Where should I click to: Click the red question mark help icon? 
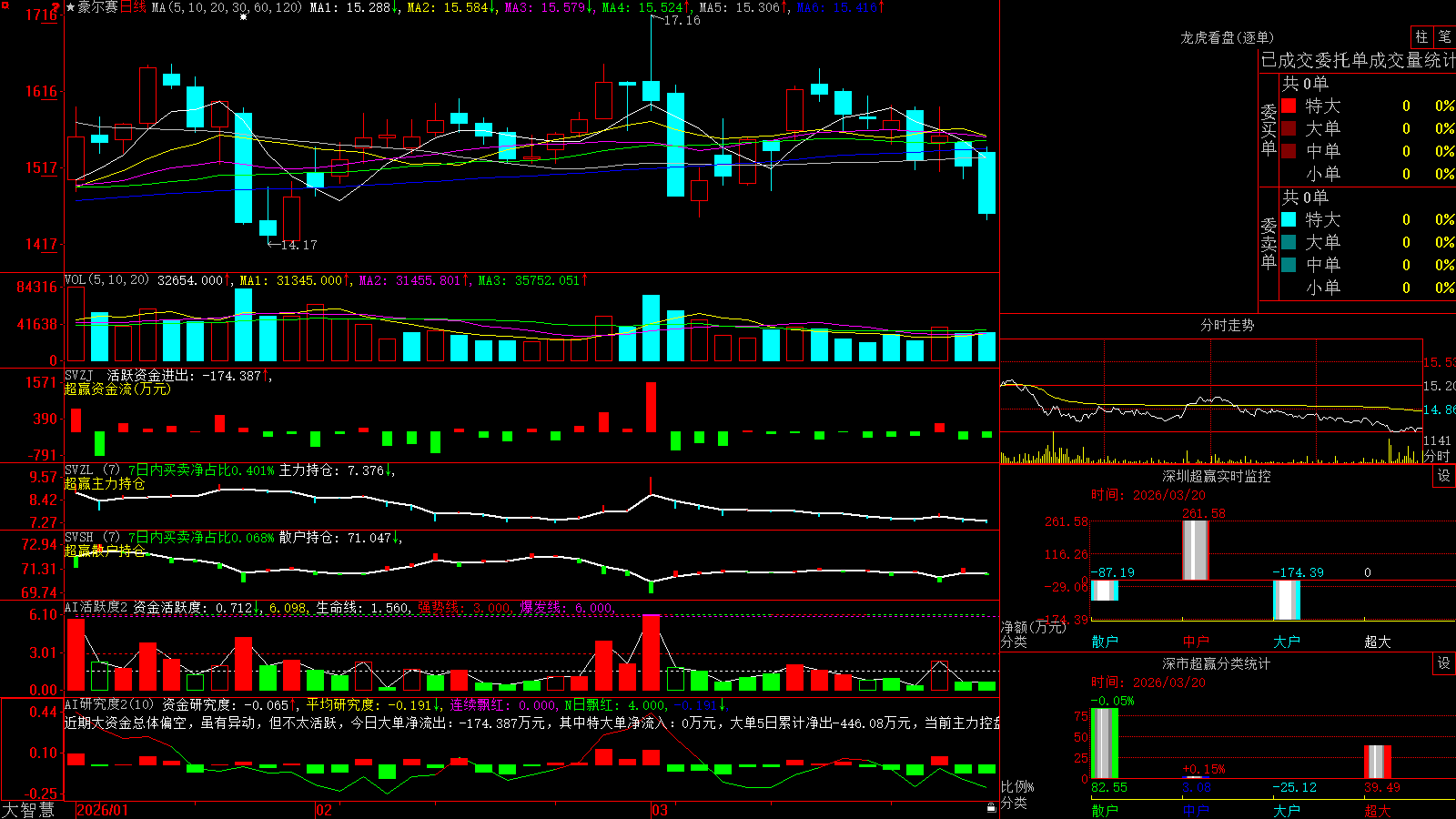point(56,8)
